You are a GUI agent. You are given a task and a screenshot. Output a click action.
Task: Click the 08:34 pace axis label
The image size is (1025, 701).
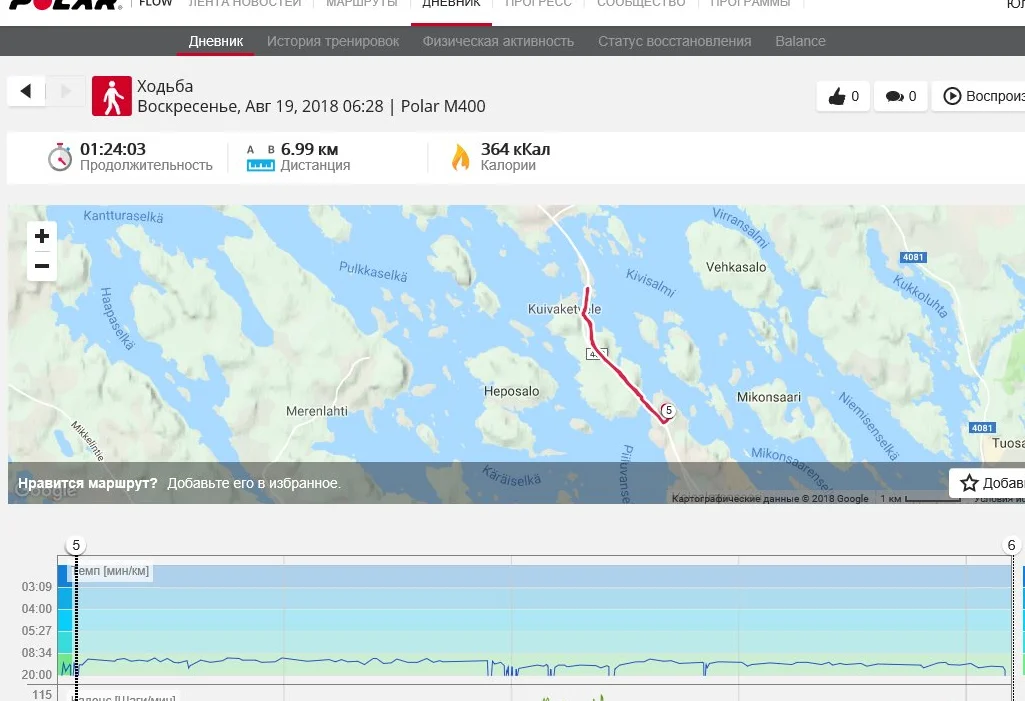37,653
